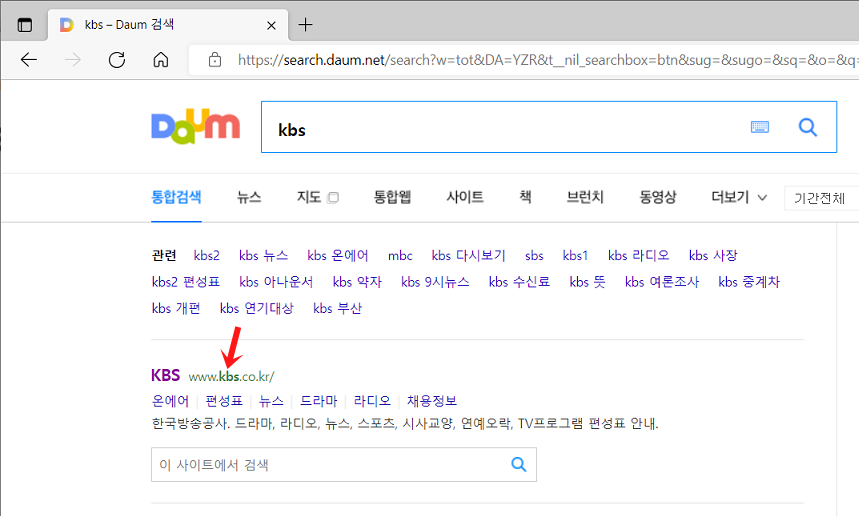Screen dimensions: 859x516
Task: Open related search sbs
Action: click(x=534, y=256)
